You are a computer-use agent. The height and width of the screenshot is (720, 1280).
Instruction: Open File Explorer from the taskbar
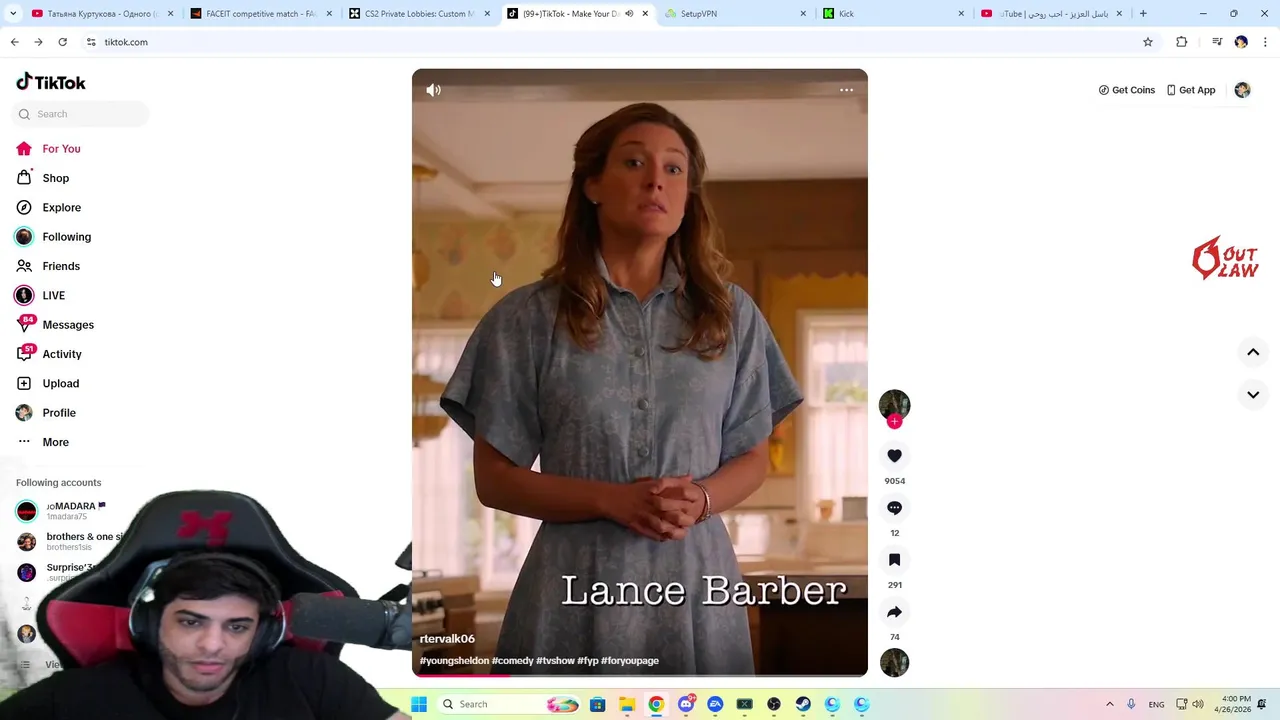[x=627, y=704]
